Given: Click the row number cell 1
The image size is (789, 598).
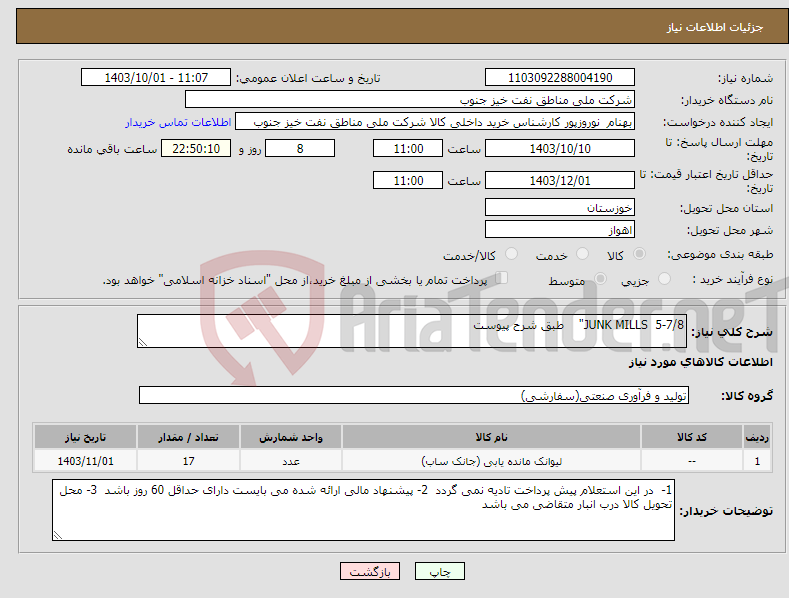Looking at the screenshot, I should click(757, 461).
